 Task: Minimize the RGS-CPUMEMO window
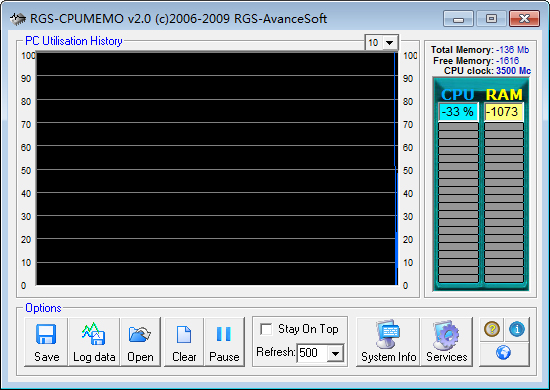pyautogui.click(x=458, y=19)
